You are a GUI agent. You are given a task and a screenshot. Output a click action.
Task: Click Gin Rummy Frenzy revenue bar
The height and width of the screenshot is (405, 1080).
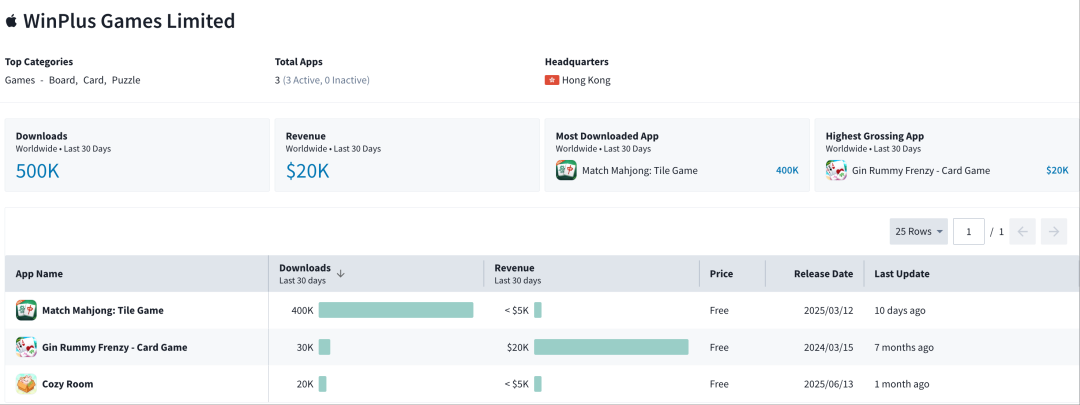[x=611, y=347]
